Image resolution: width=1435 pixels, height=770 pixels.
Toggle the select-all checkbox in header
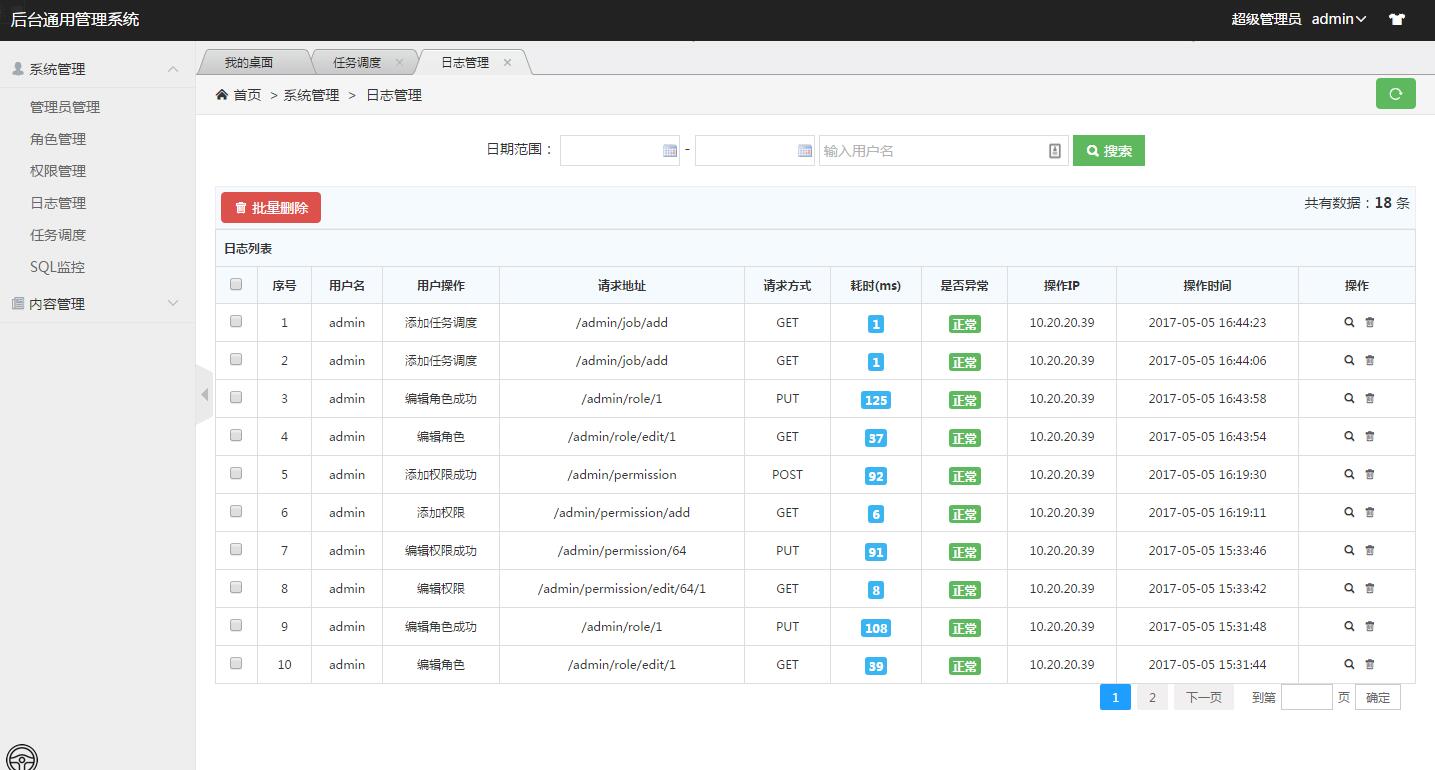236,284
